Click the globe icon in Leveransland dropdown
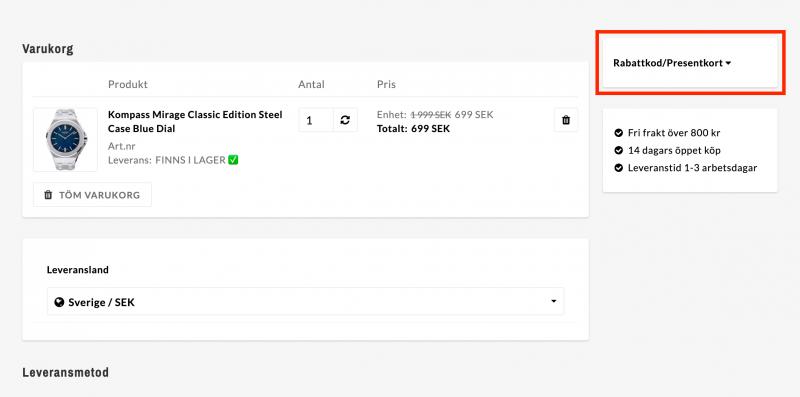 click(x=59, y=302)
